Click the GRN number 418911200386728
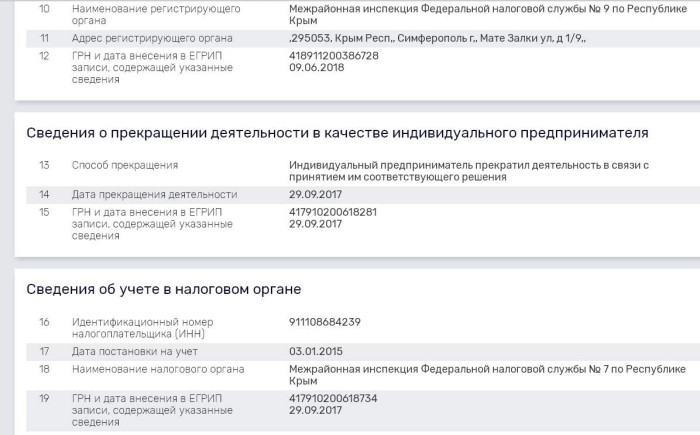The height and width of the screenshot is (435, 700). 334,55
